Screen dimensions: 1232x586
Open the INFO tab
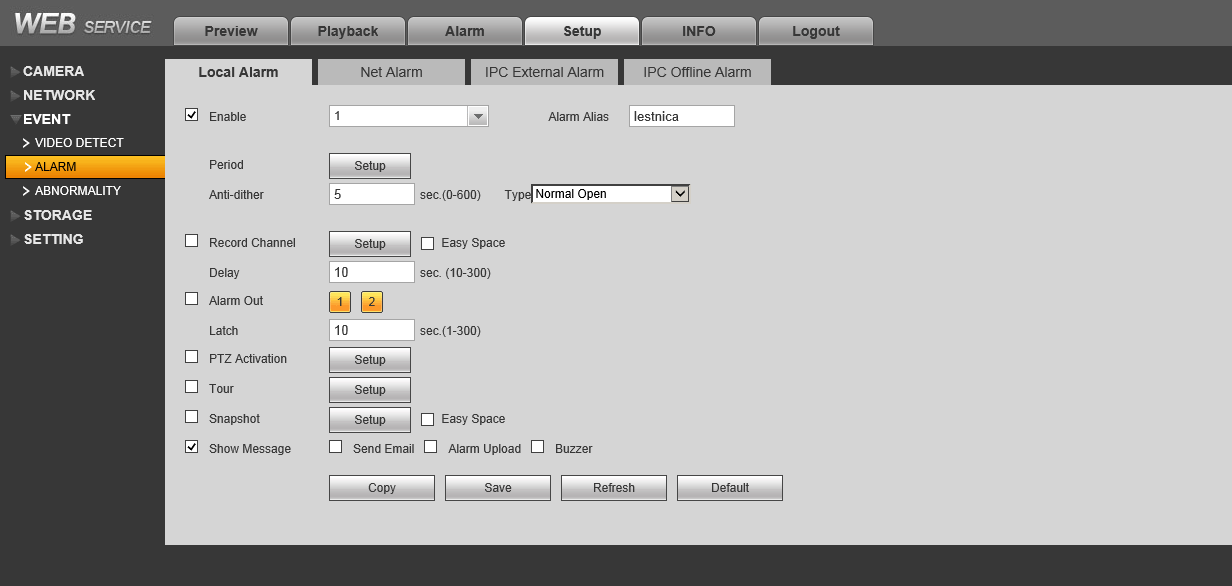click(x=699, y=31)
